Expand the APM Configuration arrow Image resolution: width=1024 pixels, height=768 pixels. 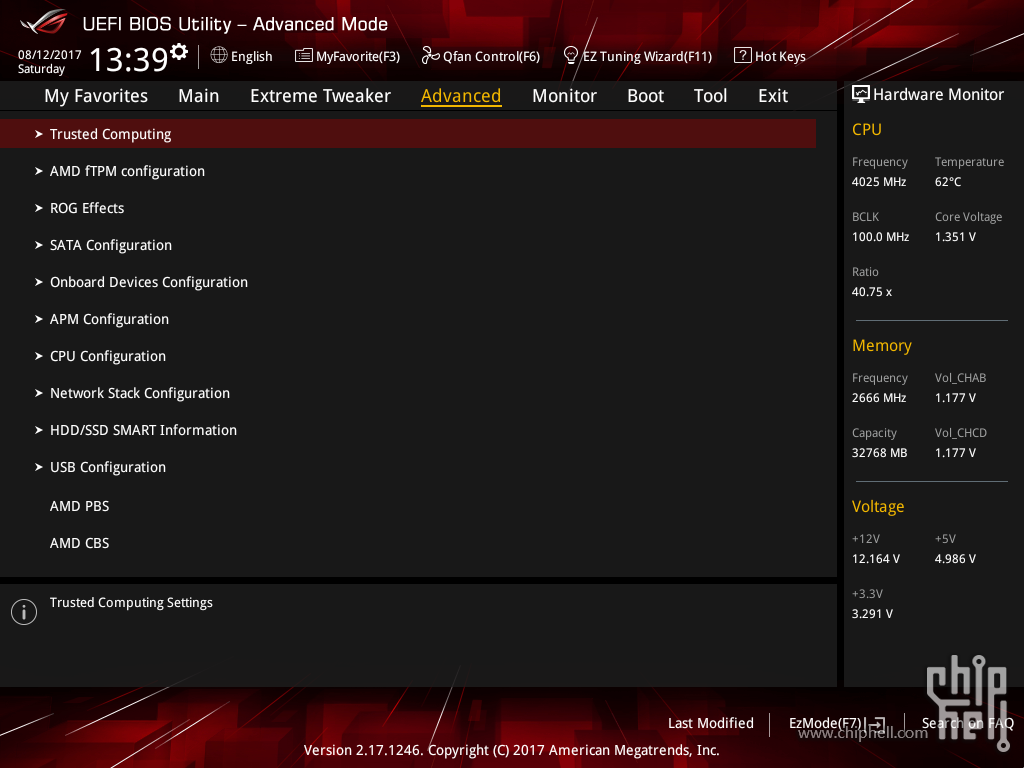point(39,319)
